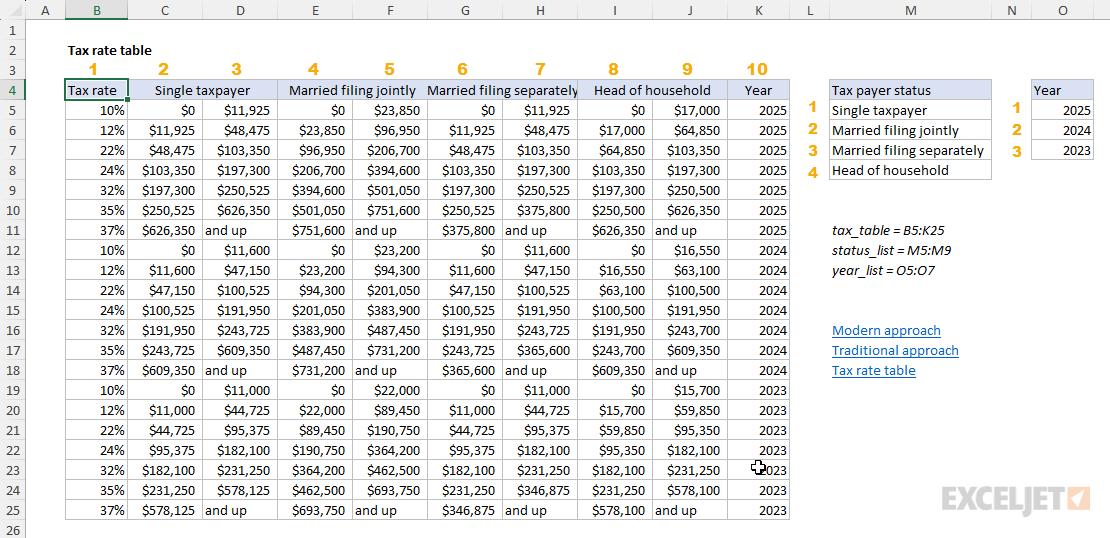The height and width of the screenshot is (538, 1110).
Task: Select the 'Single taxpayer' table header cell
Action: coord(202,90)
